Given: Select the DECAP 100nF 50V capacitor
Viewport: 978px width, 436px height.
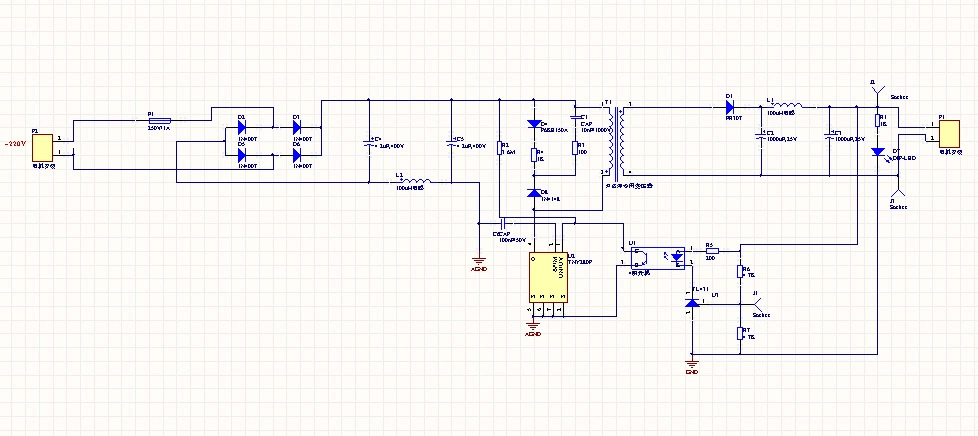Looking at the screenshot, I should (503, 223).
